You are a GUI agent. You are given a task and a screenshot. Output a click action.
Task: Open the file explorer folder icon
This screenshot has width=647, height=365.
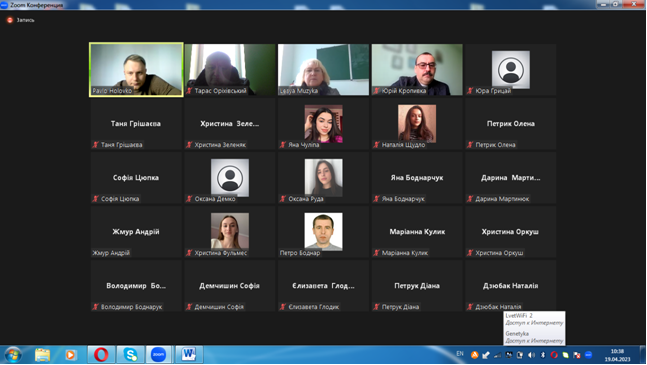(x=42, y=355)
